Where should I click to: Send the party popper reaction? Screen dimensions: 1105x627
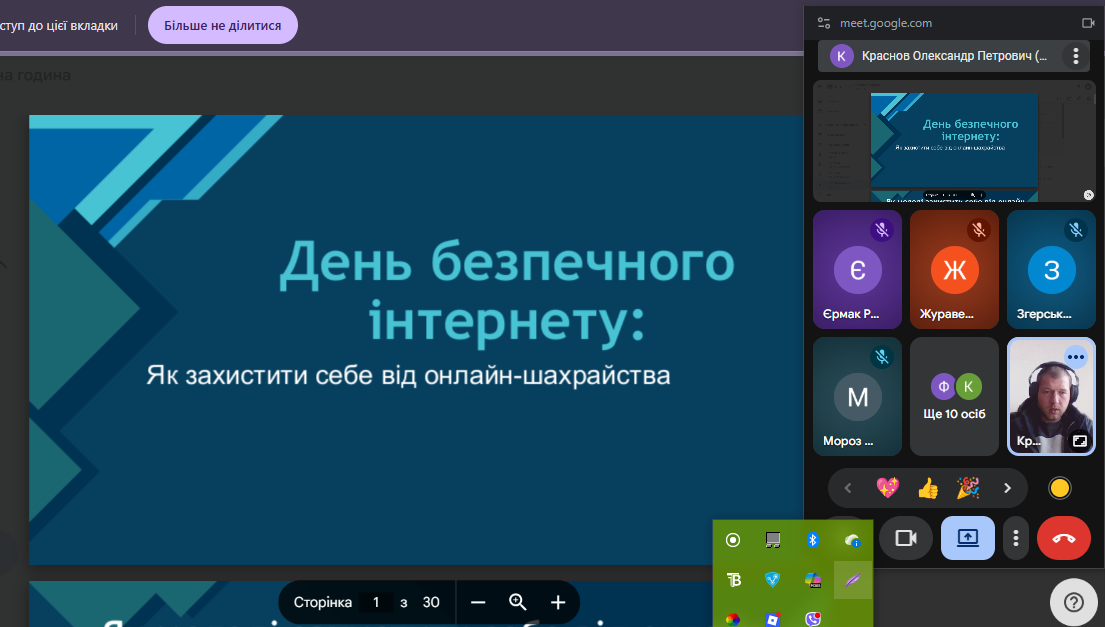(968, 487)
